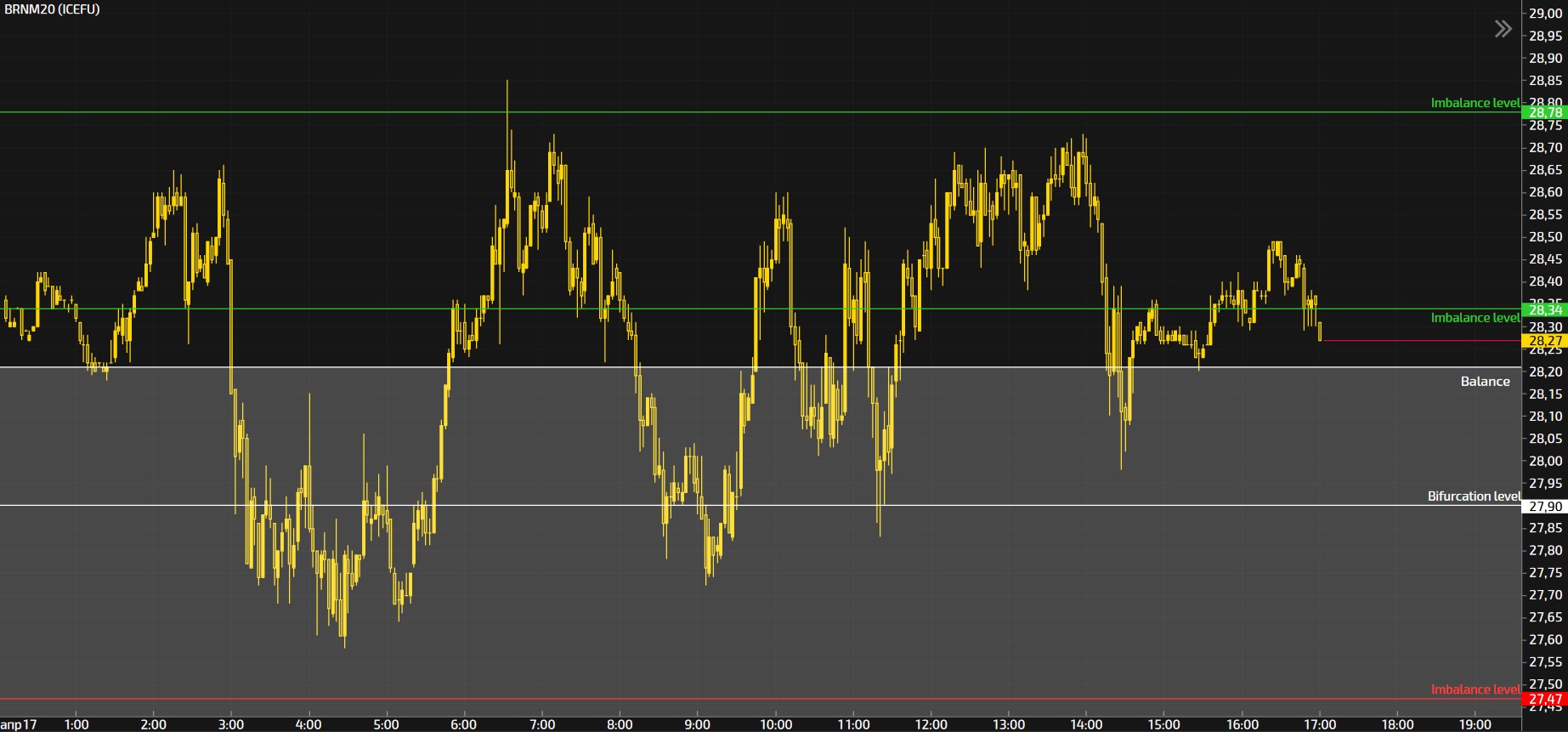
Task: Select the red current price line
Action: tap(1419, 341)
